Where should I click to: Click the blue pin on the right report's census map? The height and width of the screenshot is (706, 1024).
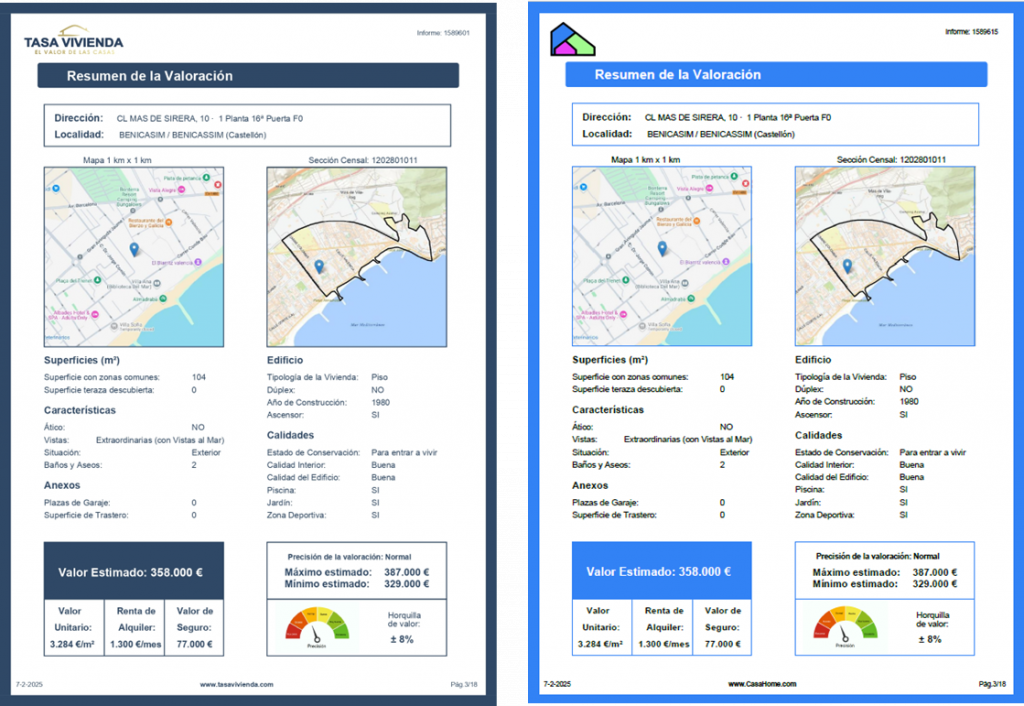(847, 266)
